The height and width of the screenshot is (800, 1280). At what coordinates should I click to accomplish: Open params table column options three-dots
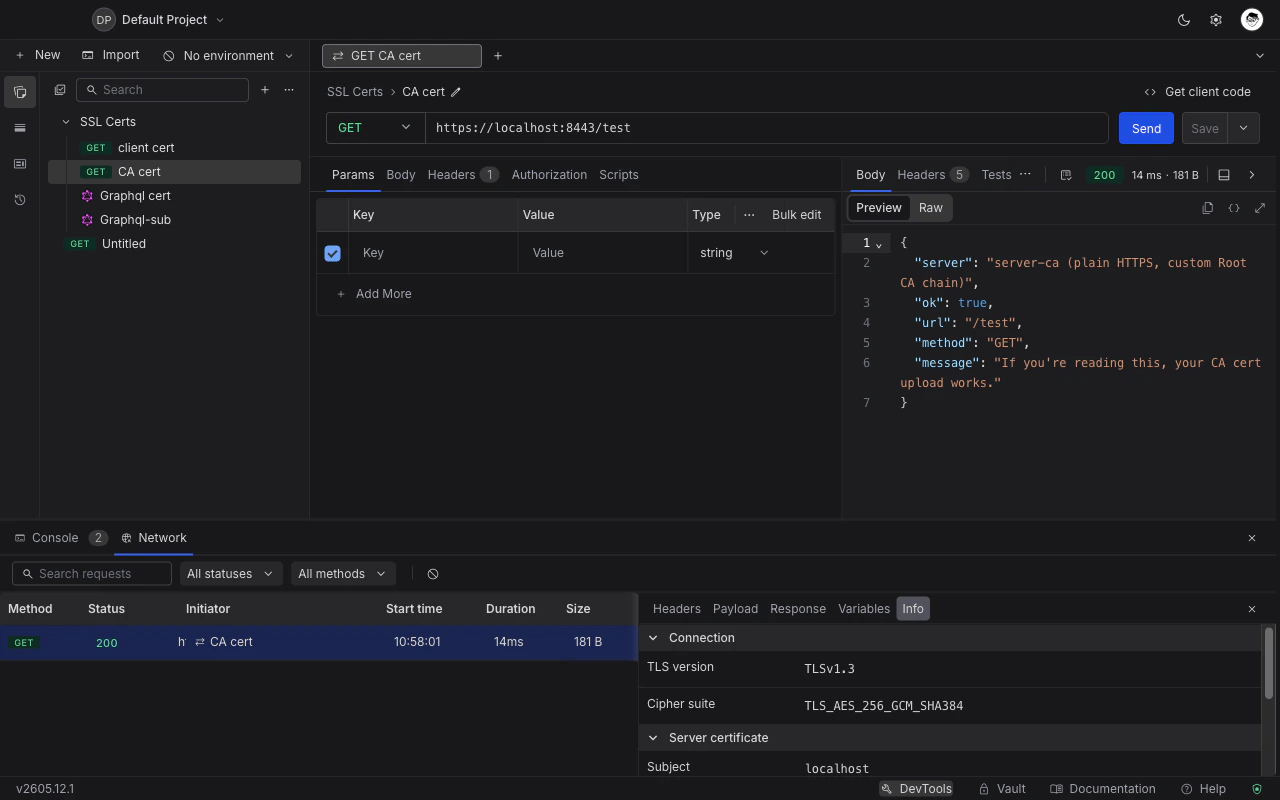pyautogui.click(x=749, y=215)
